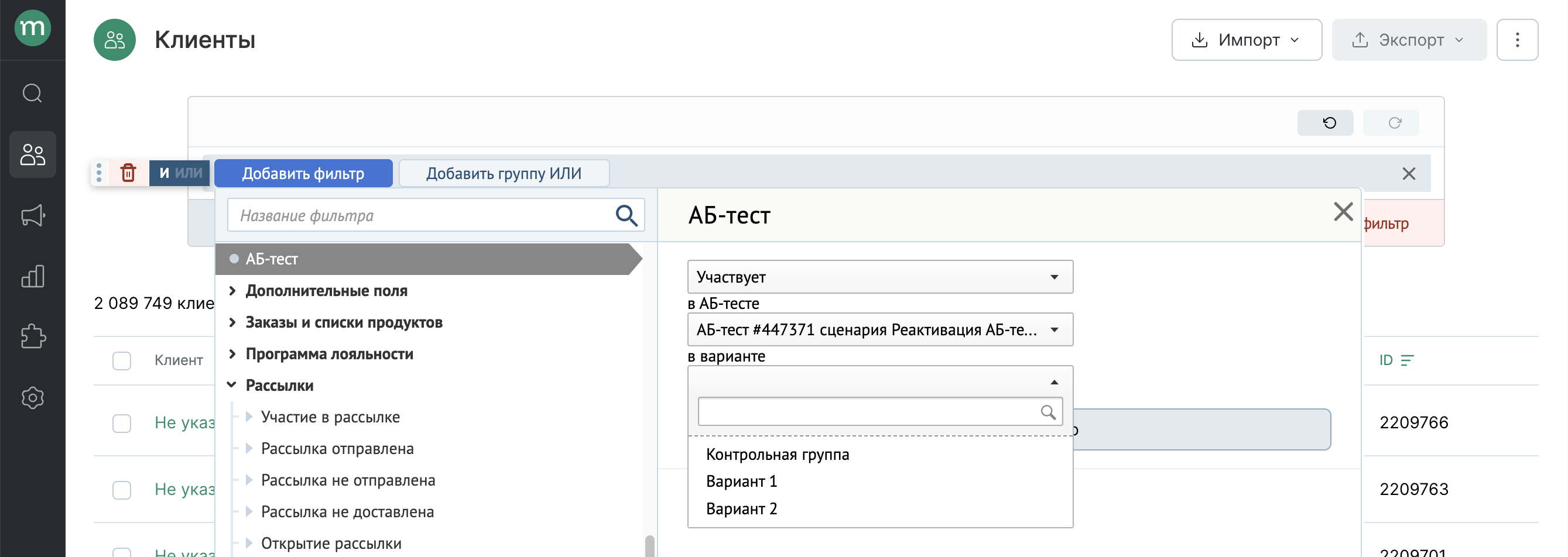Open the integrations puzzle icon

pyautogui.click(x=32, y=336)
